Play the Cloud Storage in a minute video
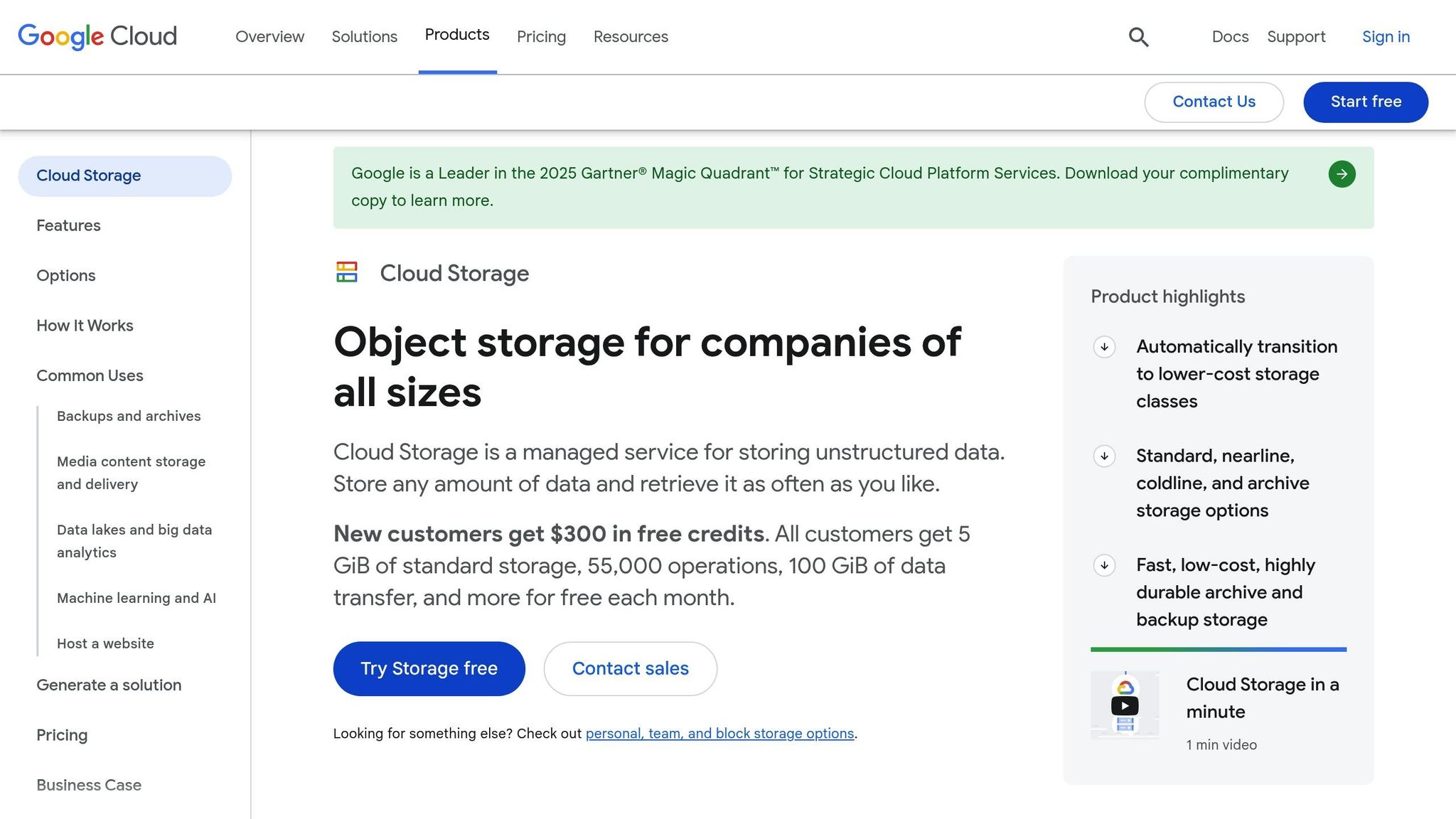 [x=1125, y=705]
